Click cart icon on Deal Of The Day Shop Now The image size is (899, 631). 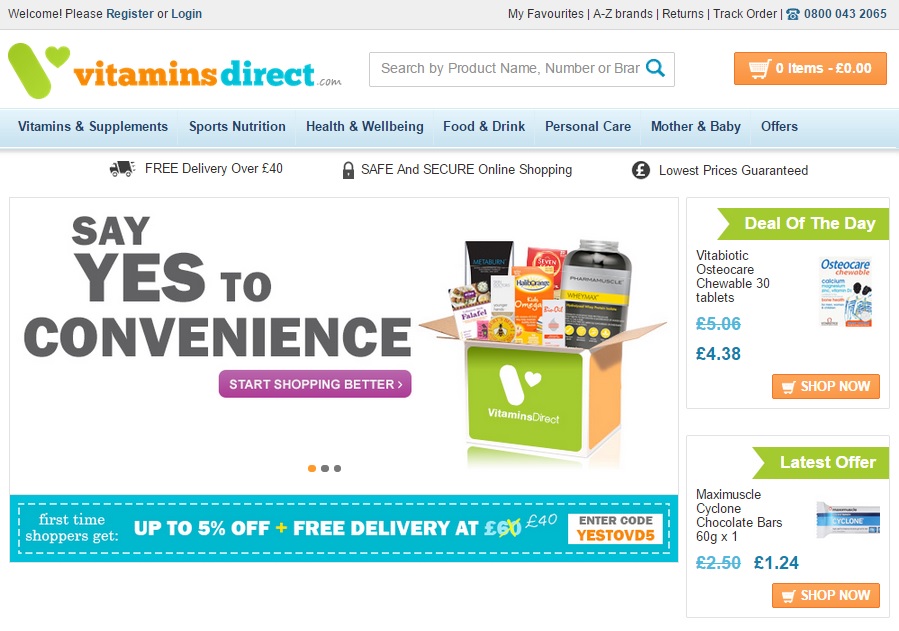pyautogui.click(x=789, y=387)
